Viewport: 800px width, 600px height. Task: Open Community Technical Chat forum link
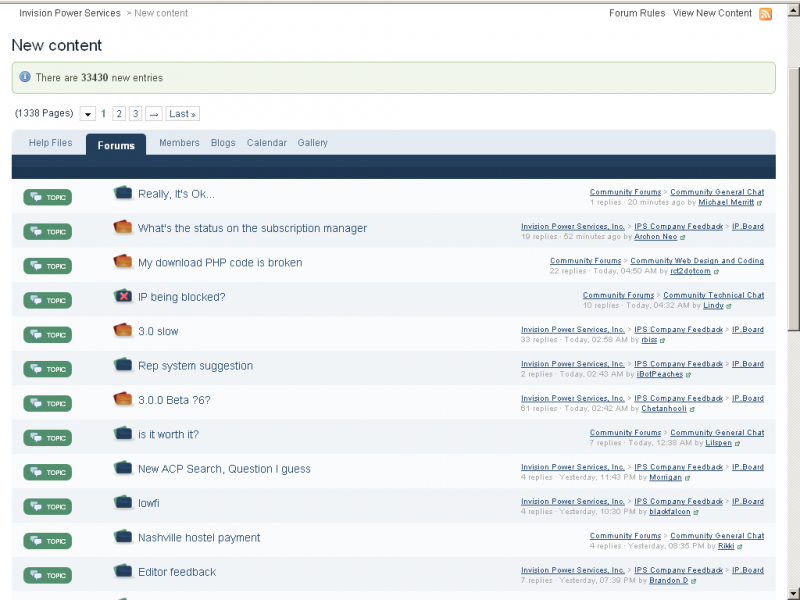(714, 295)
